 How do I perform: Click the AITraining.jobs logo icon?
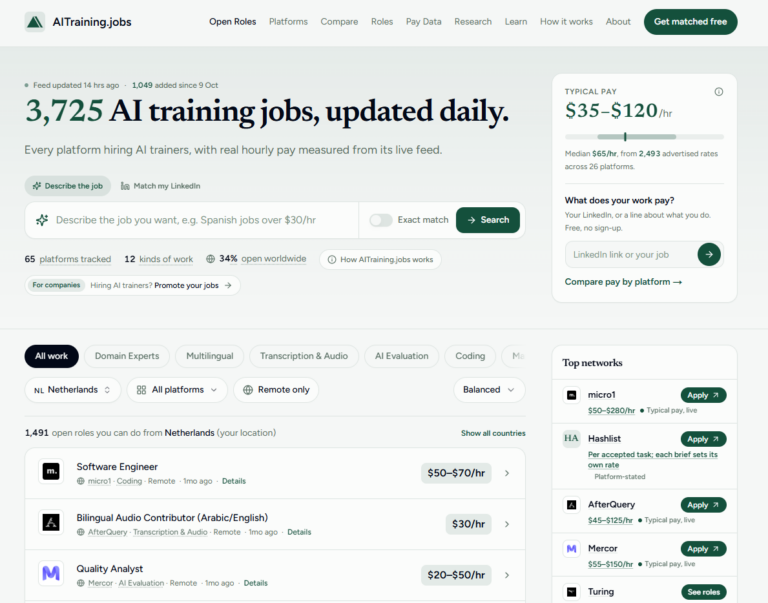[x=35, y=22]
